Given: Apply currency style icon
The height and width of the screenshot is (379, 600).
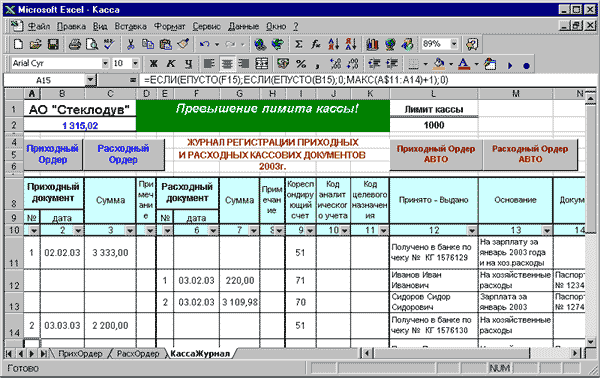Looking at the screenshot, I should (283, 64).
